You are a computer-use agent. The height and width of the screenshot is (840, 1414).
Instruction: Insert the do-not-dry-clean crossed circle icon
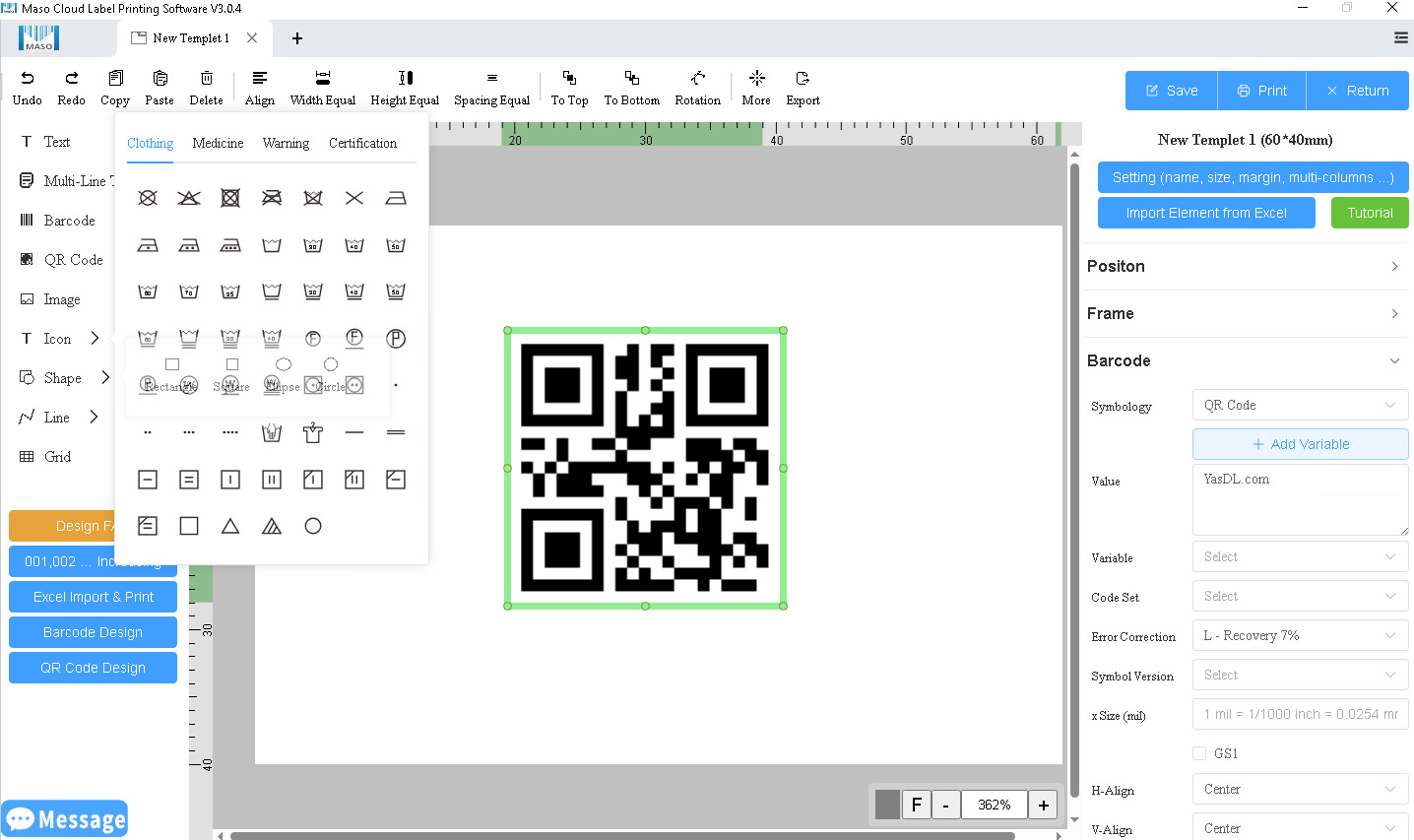148,198
